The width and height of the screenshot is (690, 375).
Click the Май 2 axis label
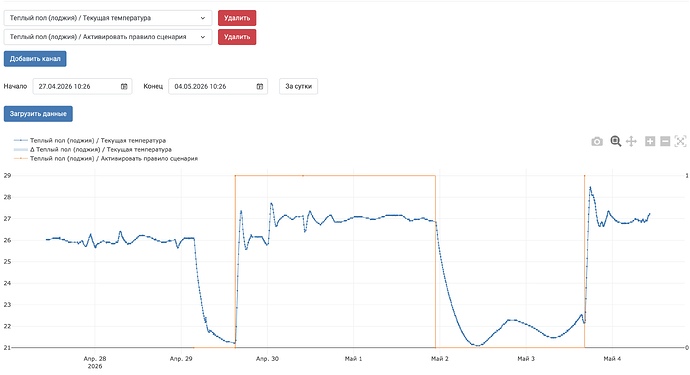440,359
